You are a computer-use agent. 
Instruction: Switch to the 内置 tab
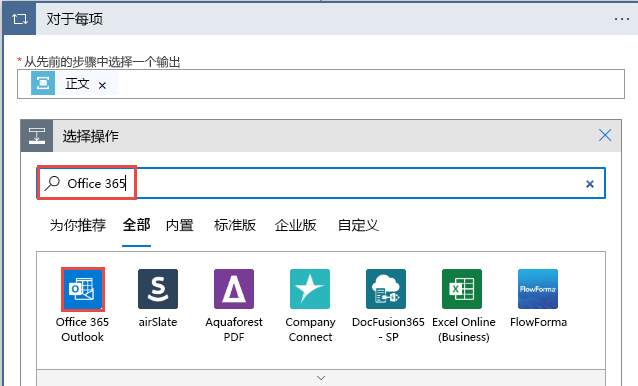pyautogui.click(x=180, y=225)
